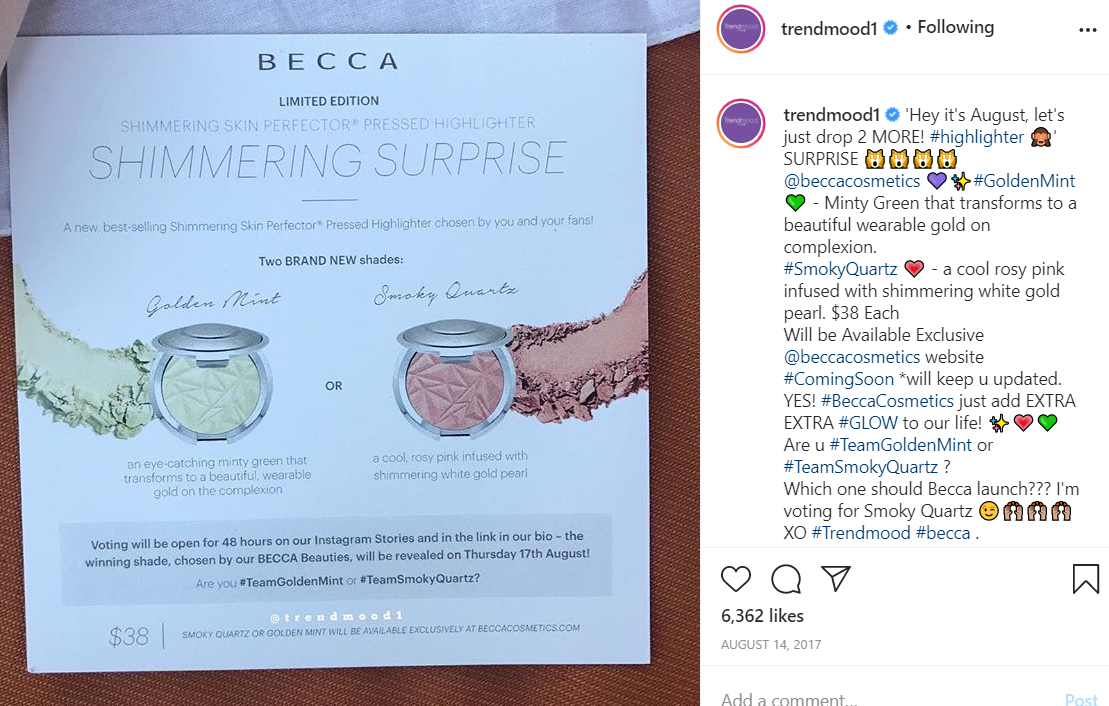Click the #Trendmood hashtag
This screenshot has width=1109, height=706.
860,533
